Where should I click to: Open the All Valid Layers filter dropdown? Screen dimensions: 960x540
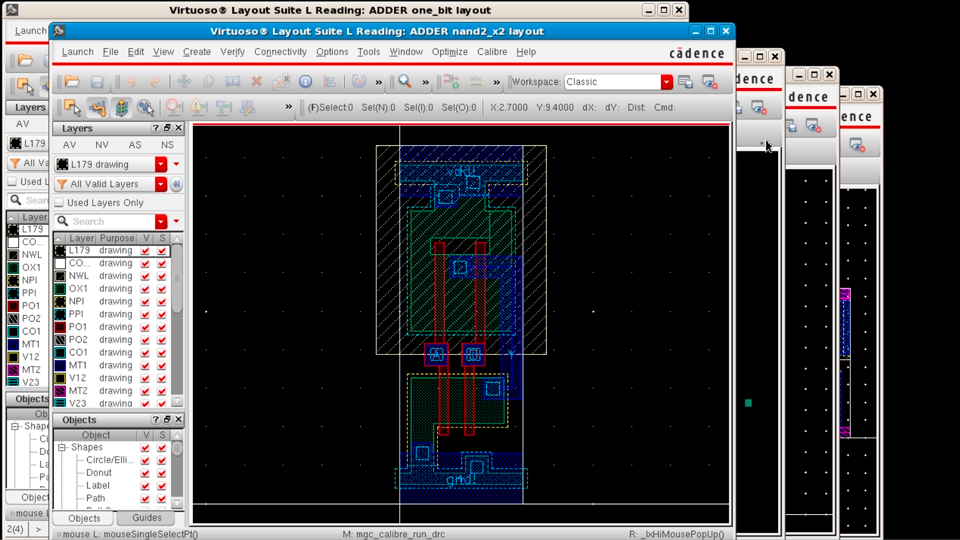(x=161, y=184)
